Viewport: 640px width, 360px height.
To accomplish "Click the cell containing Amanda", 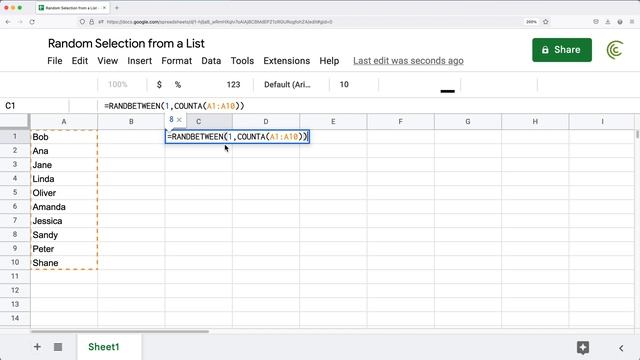I will [64, 207].
